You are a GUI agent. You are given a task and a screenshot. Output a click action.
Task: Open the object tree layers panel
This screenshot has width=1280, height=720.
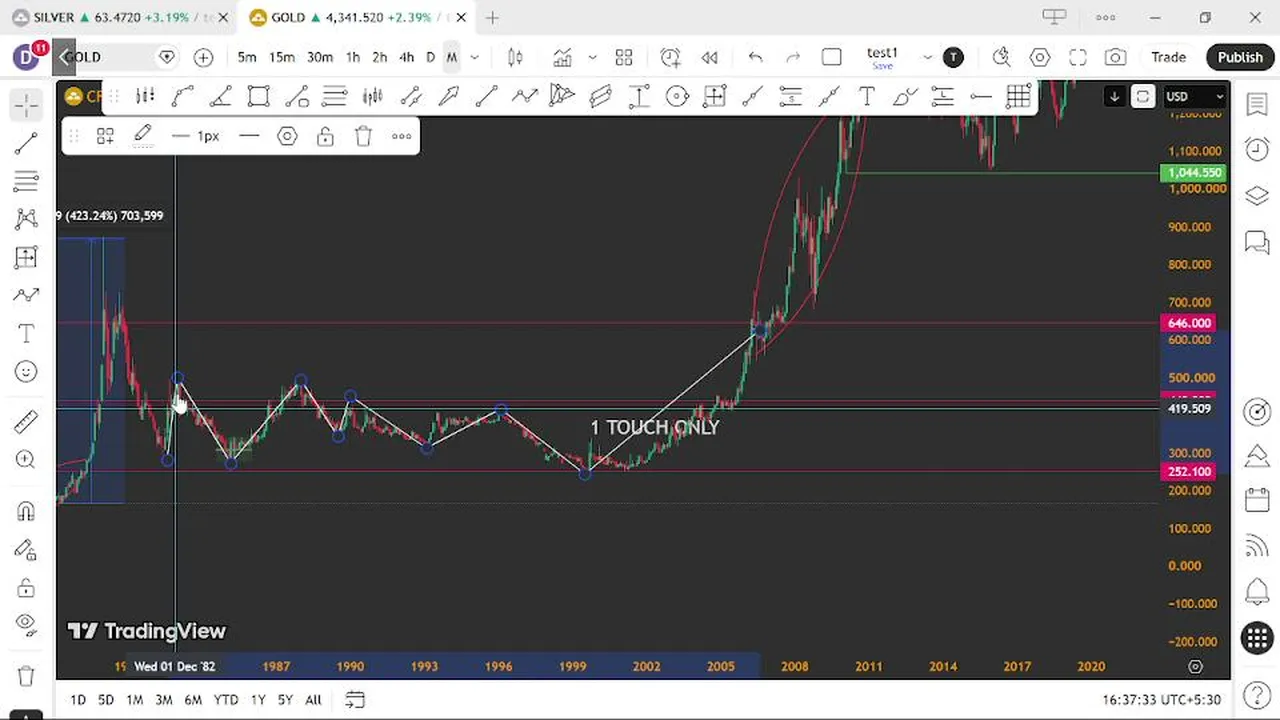point(1257,195)
